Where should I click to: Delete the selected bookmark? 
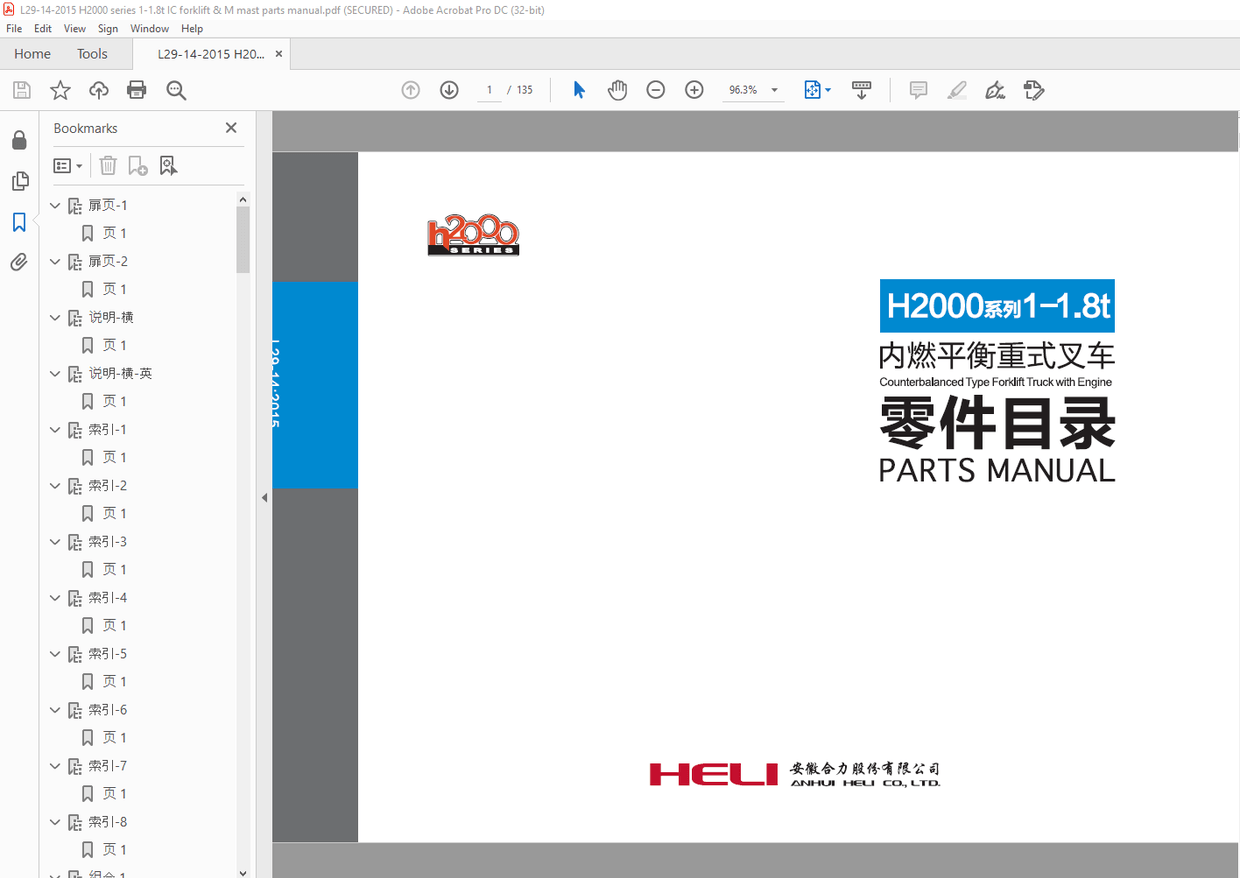click(x=108, y=165)
